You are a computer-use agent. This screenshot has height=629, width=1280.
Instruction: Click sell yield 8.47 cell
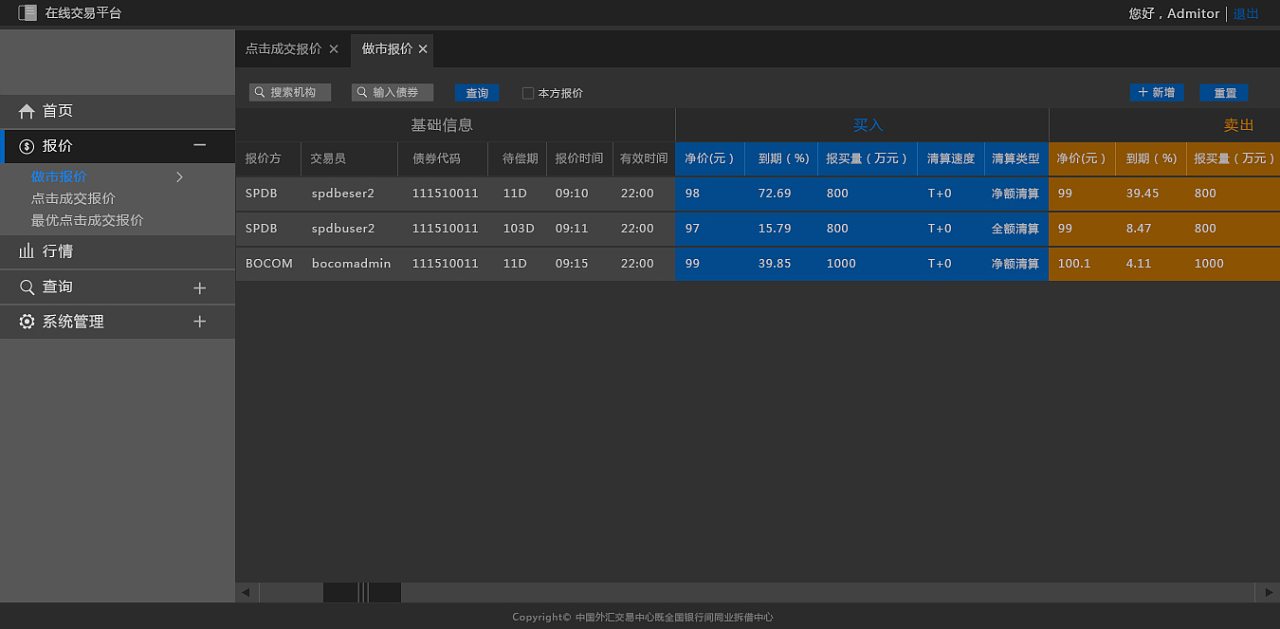tap(1139, 228)
